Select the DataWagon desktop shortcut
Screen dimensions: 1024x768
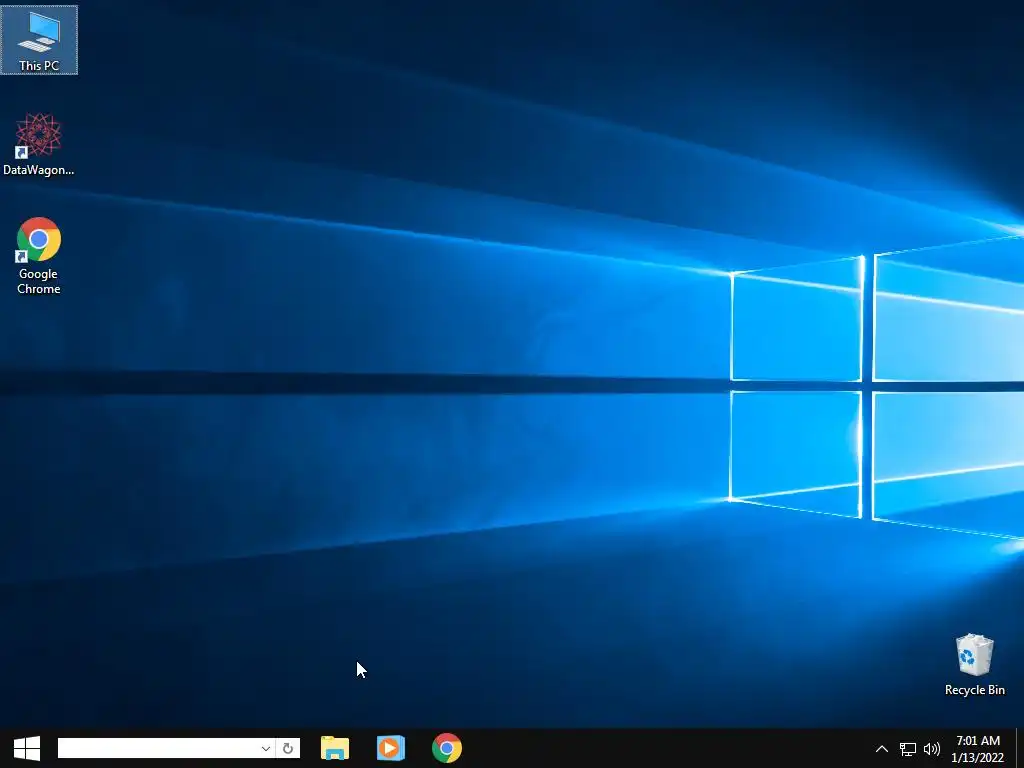[39, 144]
